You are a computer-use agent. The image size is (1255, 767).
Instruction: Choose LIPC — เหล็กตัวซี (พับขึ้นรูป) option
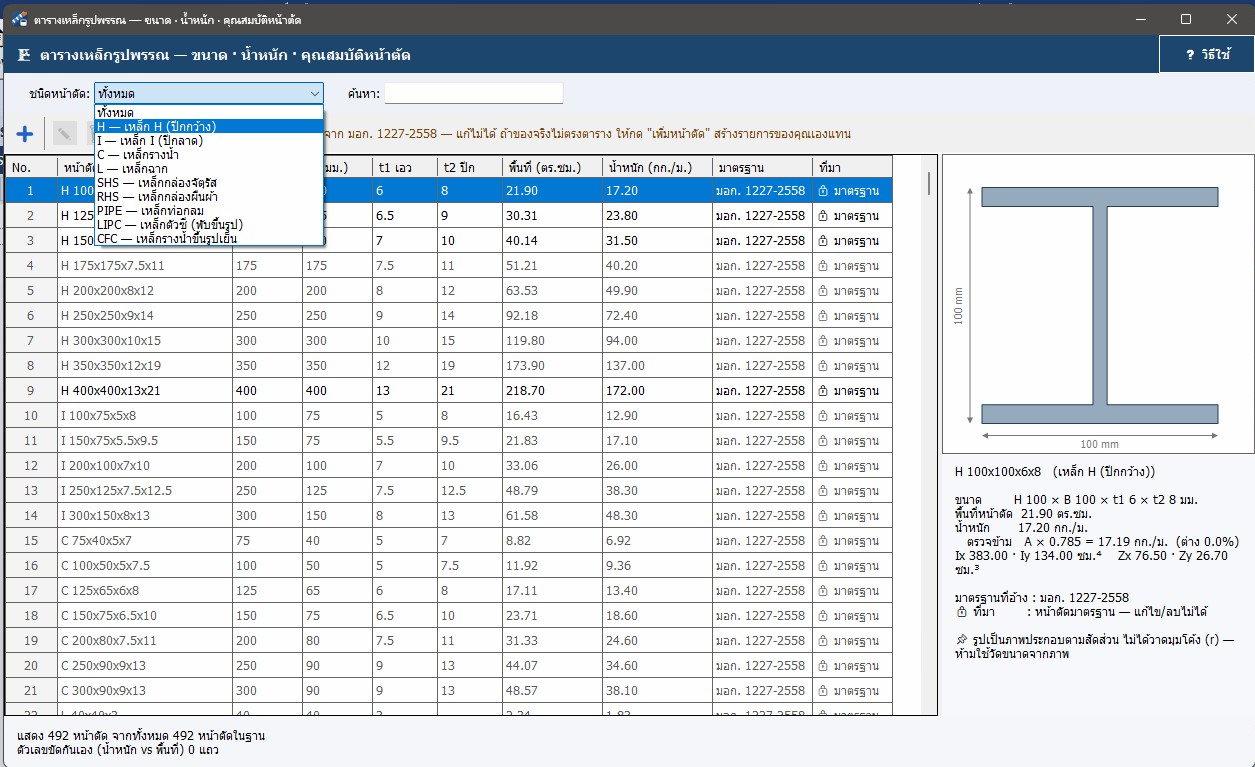tap(209, 224)
